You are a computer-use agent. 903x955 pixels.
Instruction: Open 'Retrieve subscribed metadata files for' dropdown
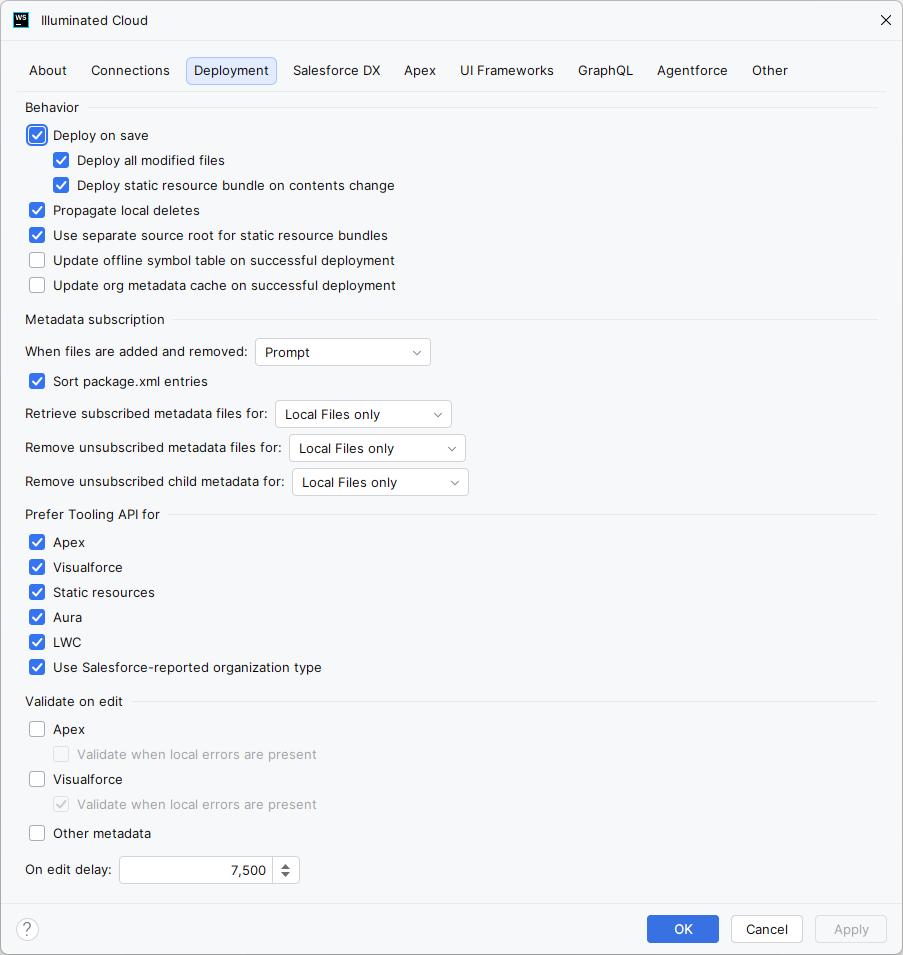point(363,414)
